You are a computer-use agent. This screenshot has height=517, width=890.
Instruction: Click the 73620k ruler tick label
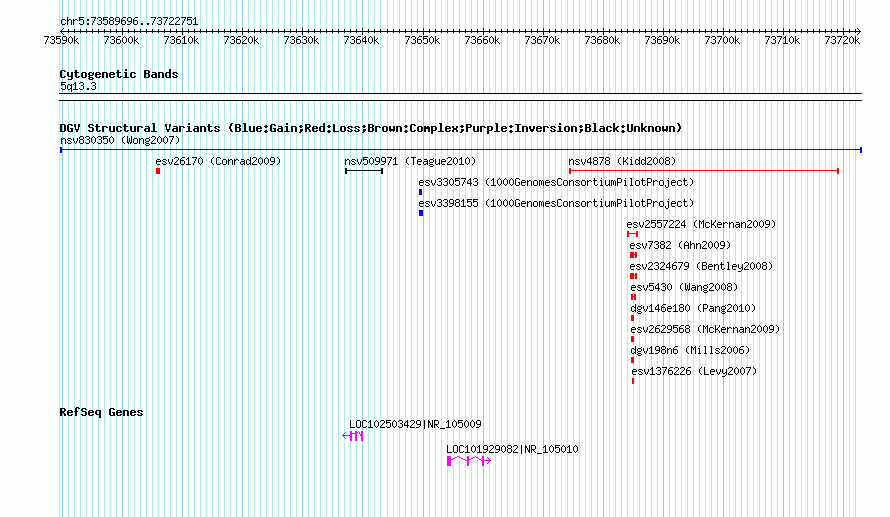point(241,40)
